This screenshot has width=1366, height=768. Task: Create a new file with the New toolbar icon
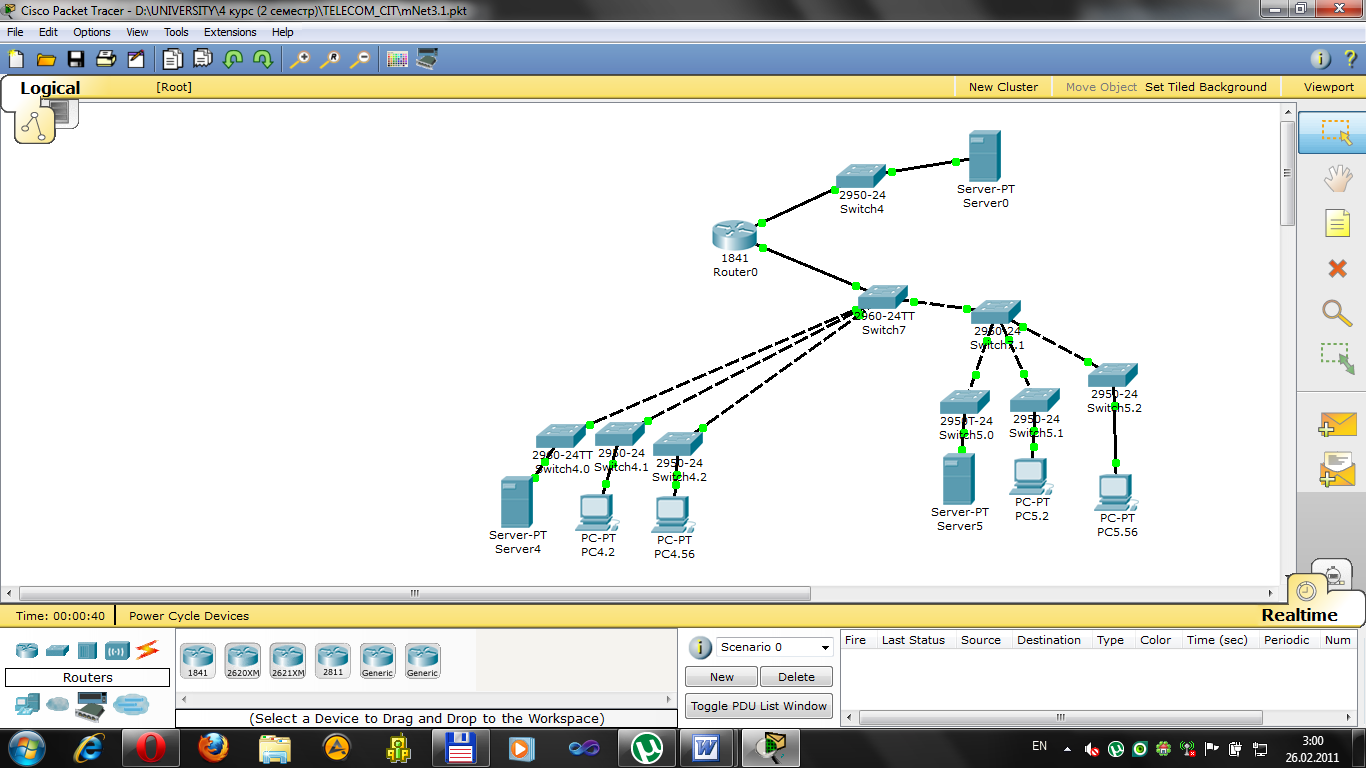(x=15, y=59)
